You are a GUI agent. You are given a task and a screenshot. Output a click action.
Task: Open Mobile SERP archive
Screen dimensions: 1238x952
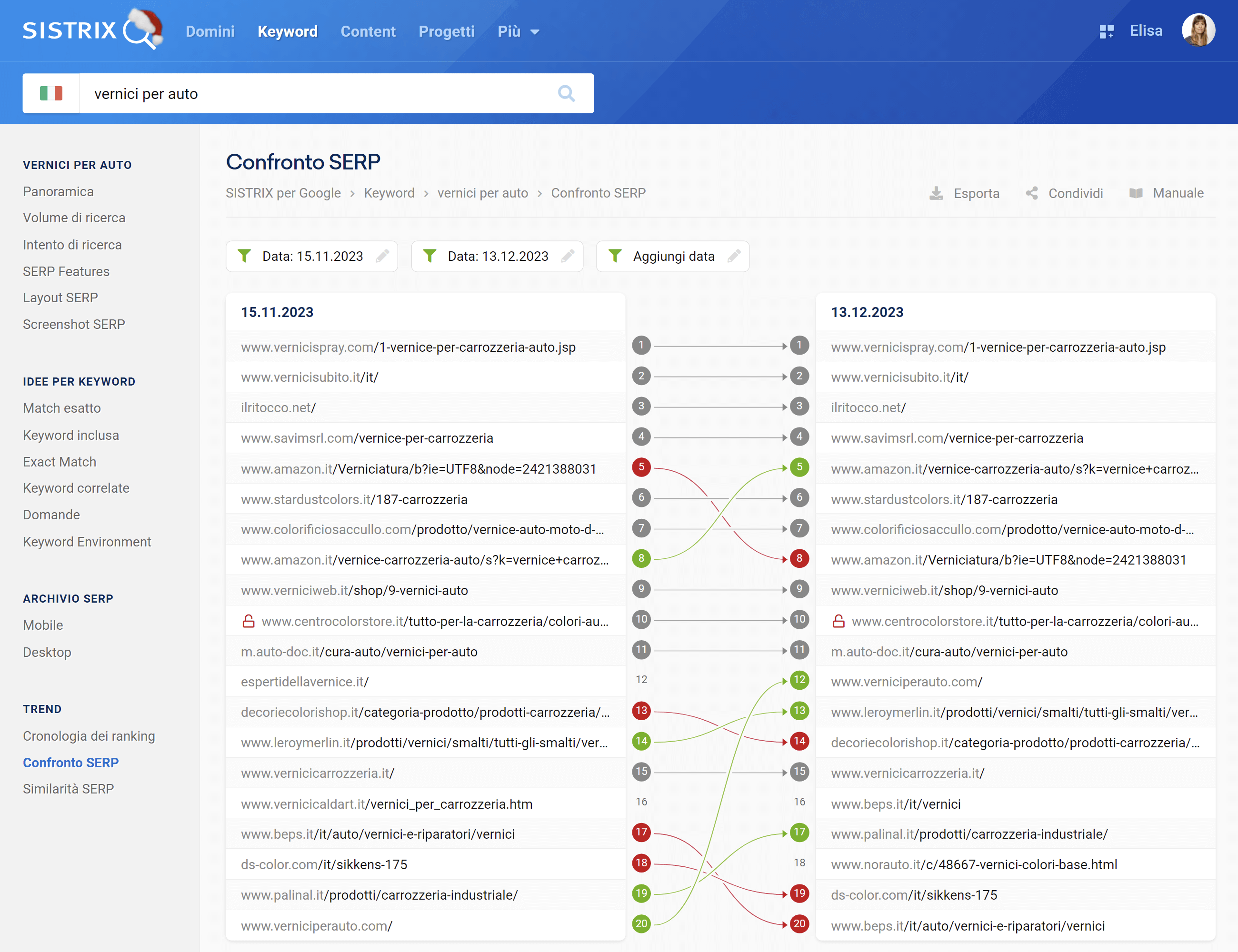pyautogui.click(x=43, y=625)
